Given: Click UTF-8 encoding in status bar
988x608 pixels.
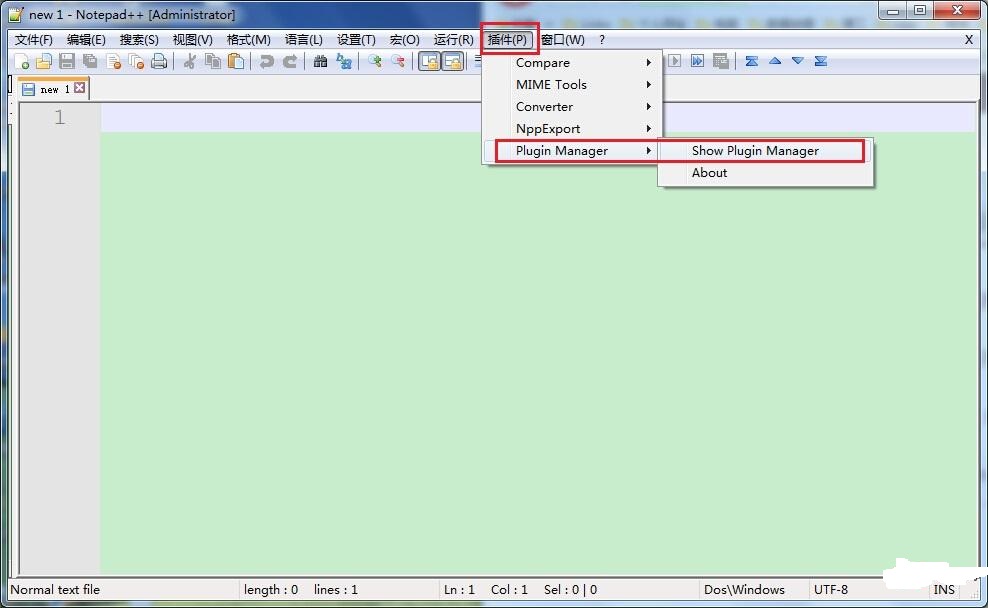Looking at the screenshot, I should [x=830, y=590].
